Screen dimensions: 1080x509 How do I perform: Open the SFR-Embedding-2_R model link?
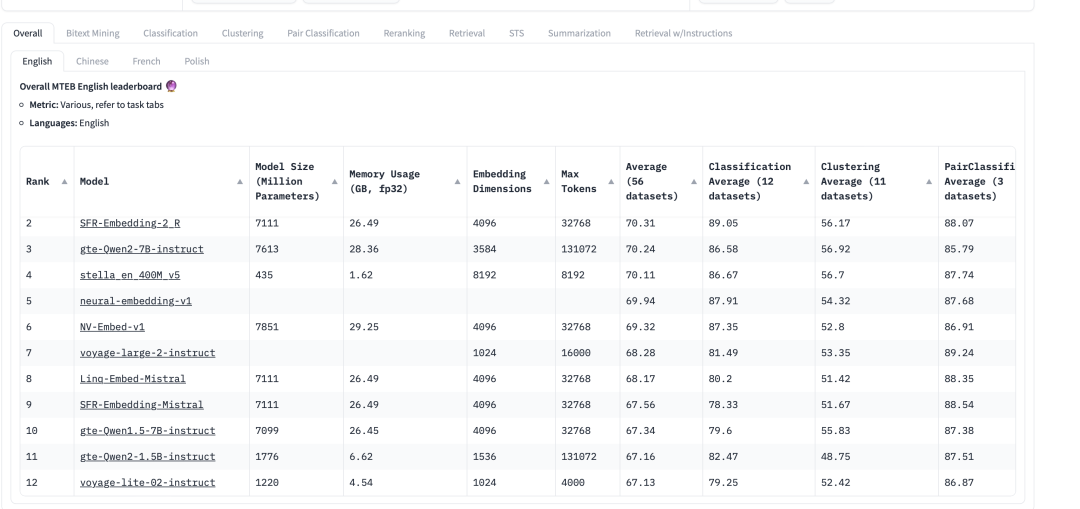point(124,224)
